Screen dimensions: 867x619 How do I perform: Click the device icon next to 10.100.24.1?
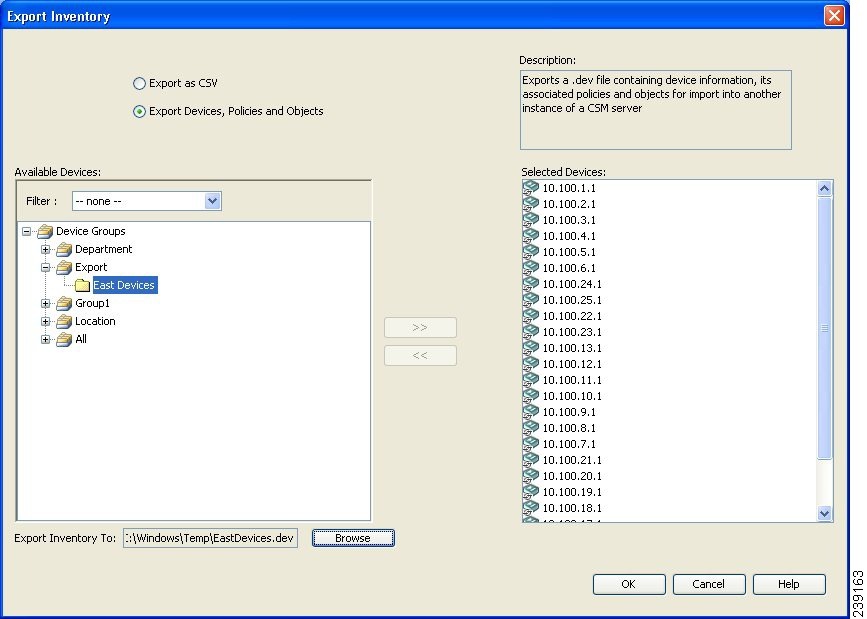click(x=530, y=283)
